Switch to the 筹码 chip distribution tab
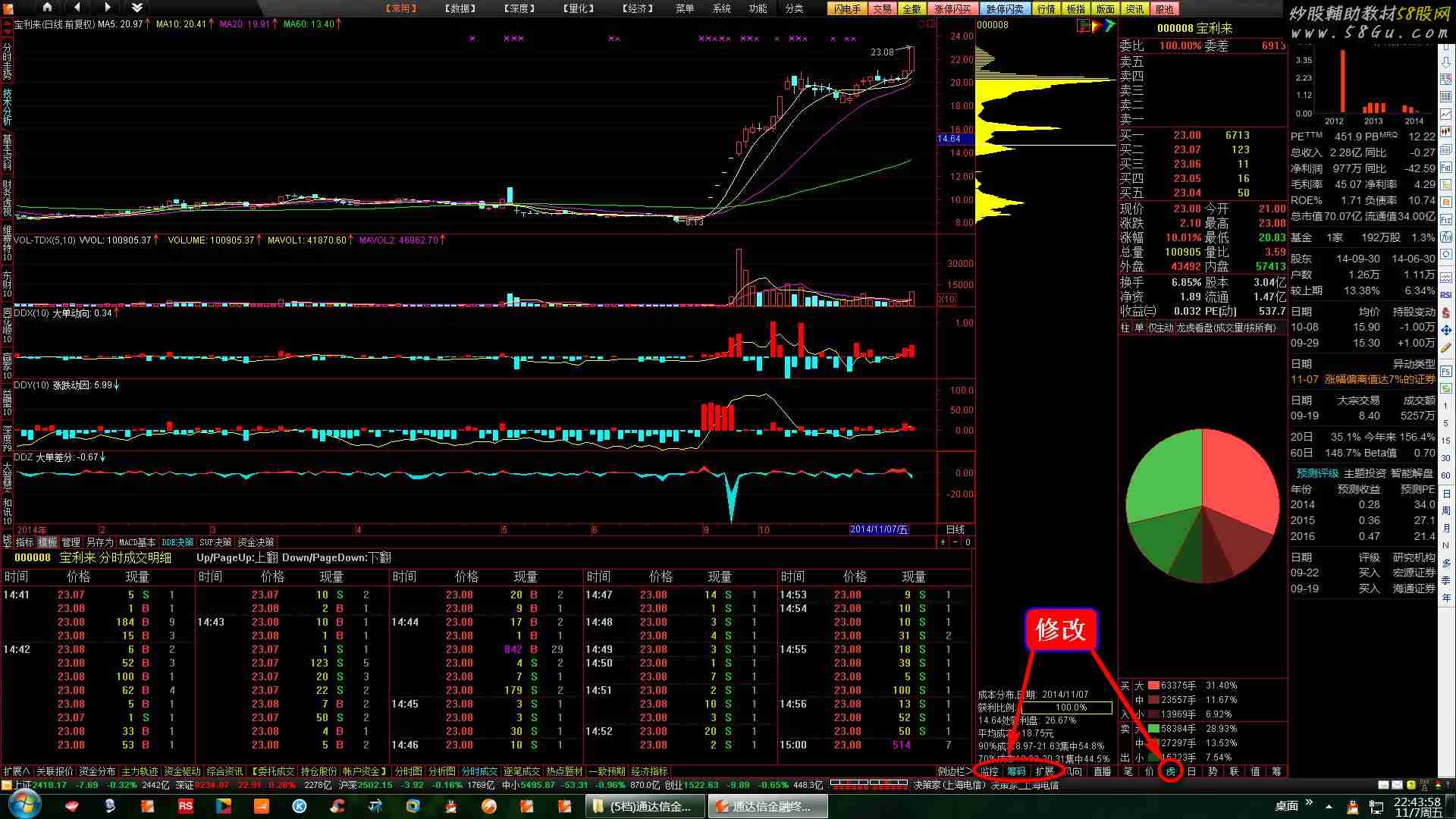The image size is (1456, 819). [1016, 771]
